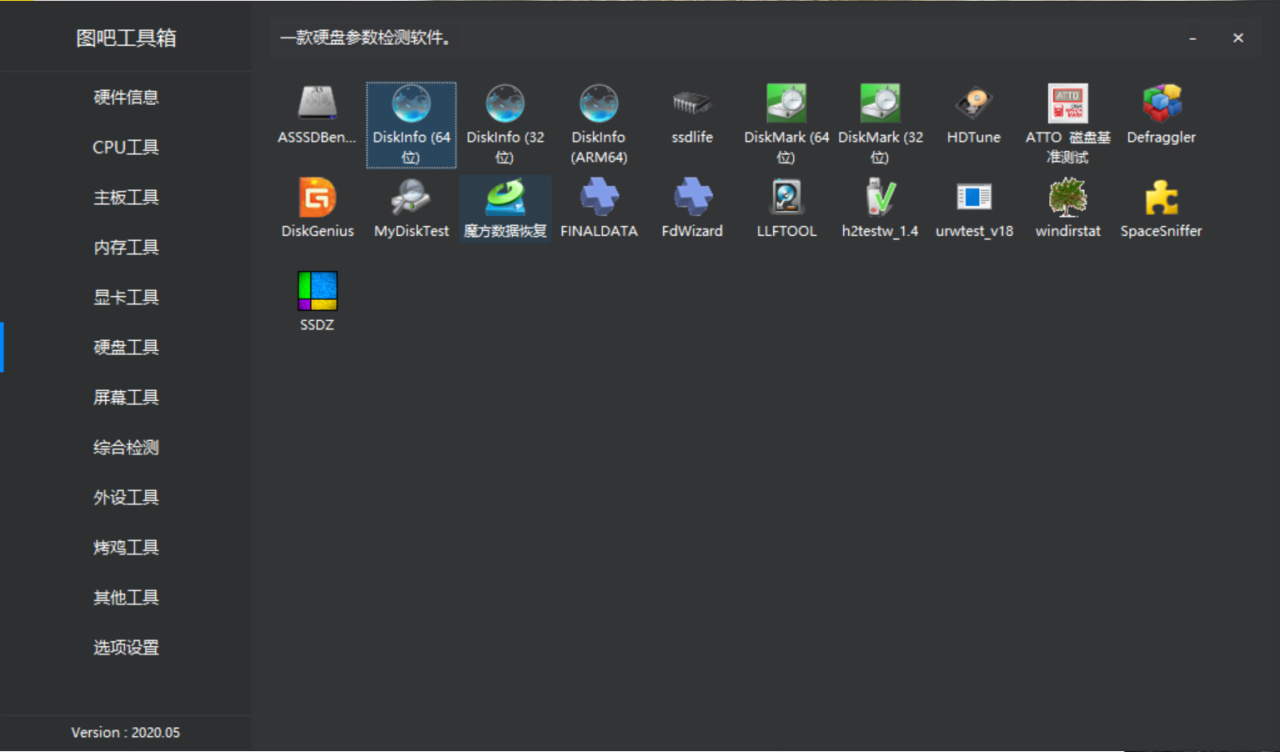Select the 硬盘工具 sidebar item

[x=126, y=347]
